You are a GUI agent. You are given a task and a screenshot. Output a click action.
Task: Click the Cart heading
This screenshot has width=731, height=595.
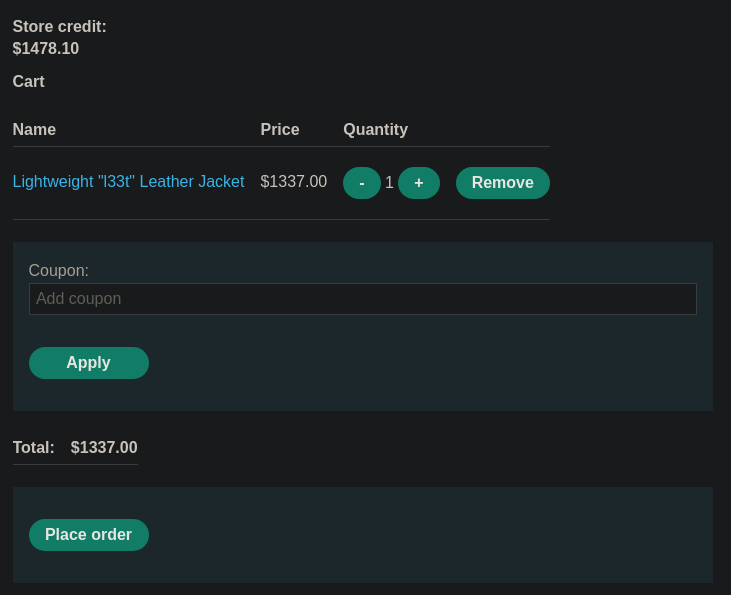(28, 82)
